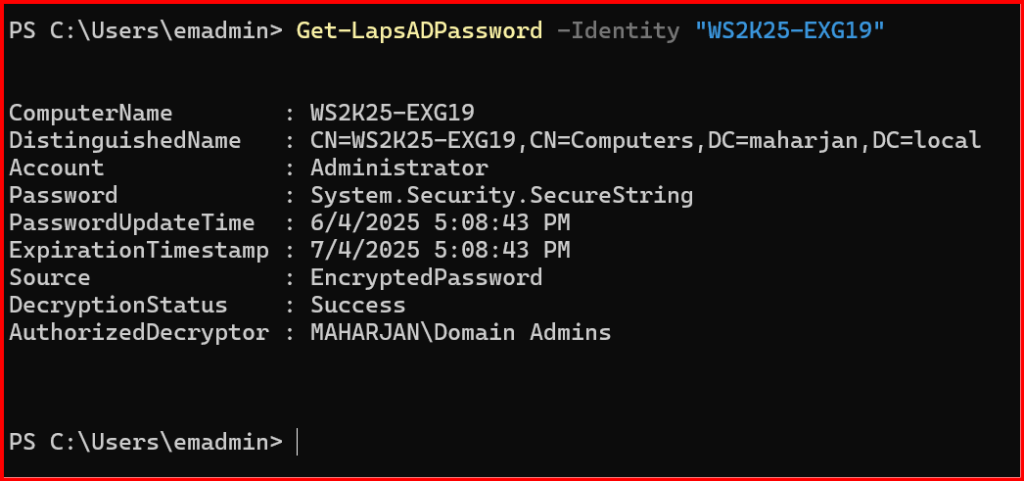Click the Account value Administrator
This screenshot has height=481, width=1024.
400,168
